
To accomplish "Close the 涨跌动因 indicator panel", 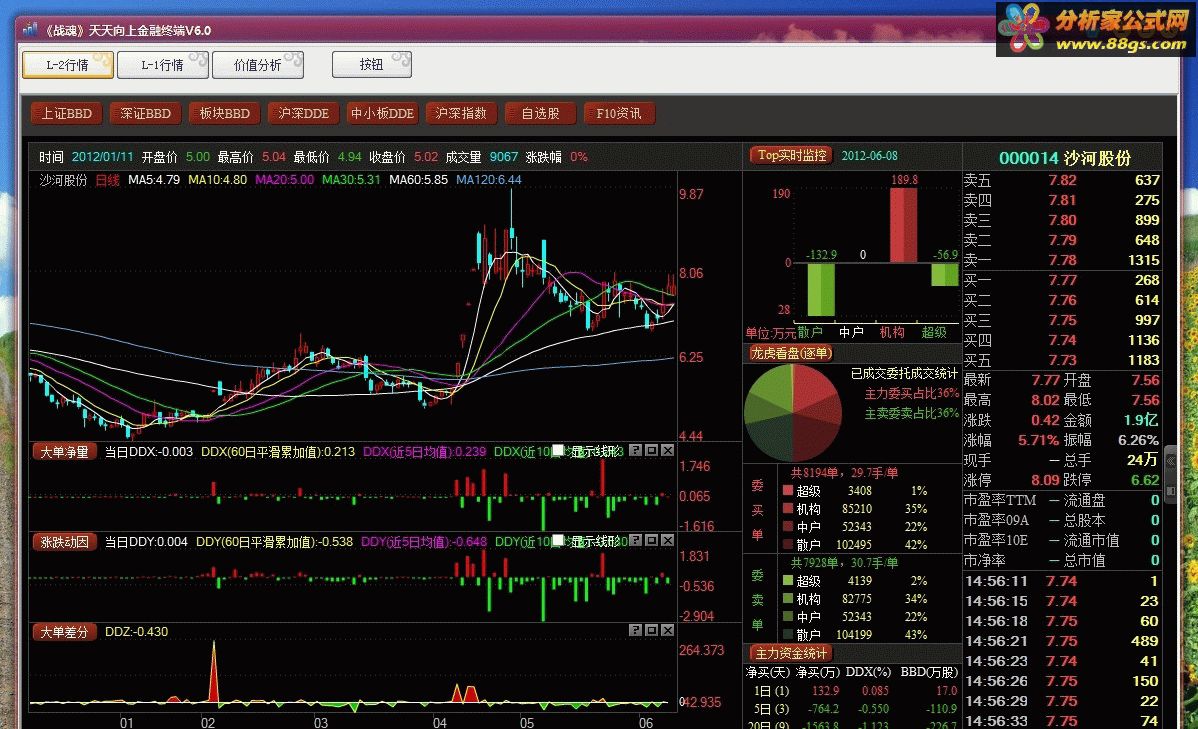I will tap(668, 540).
